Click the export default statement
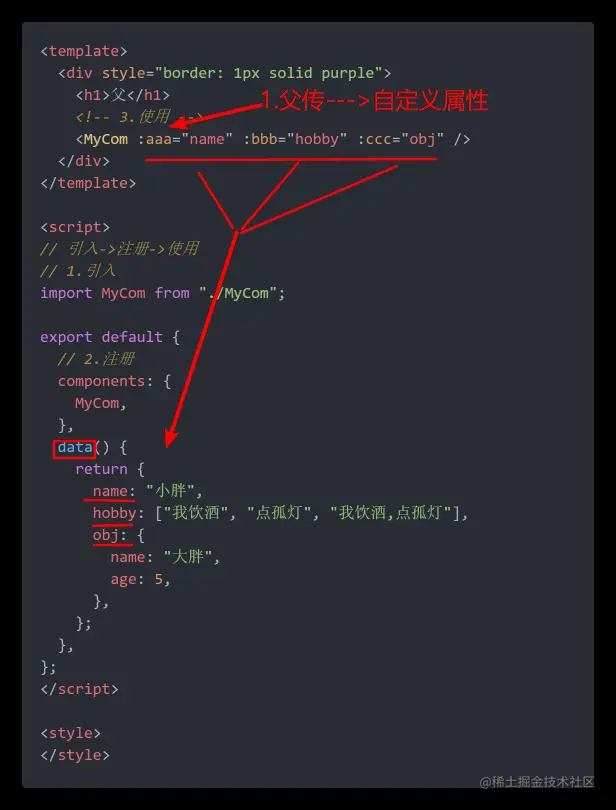 [x=101, y=337]
